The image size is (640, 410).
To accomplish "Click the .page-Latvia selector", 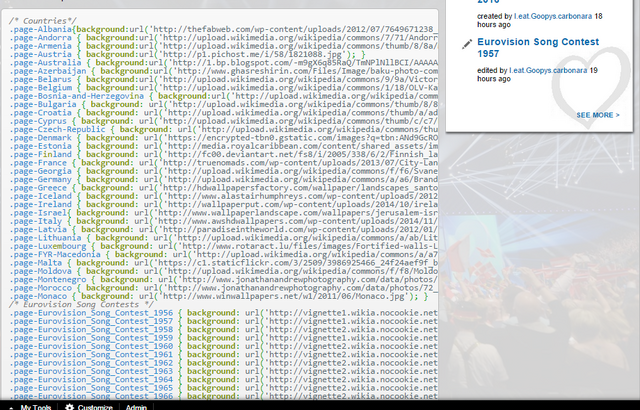I will coord(38,230).
